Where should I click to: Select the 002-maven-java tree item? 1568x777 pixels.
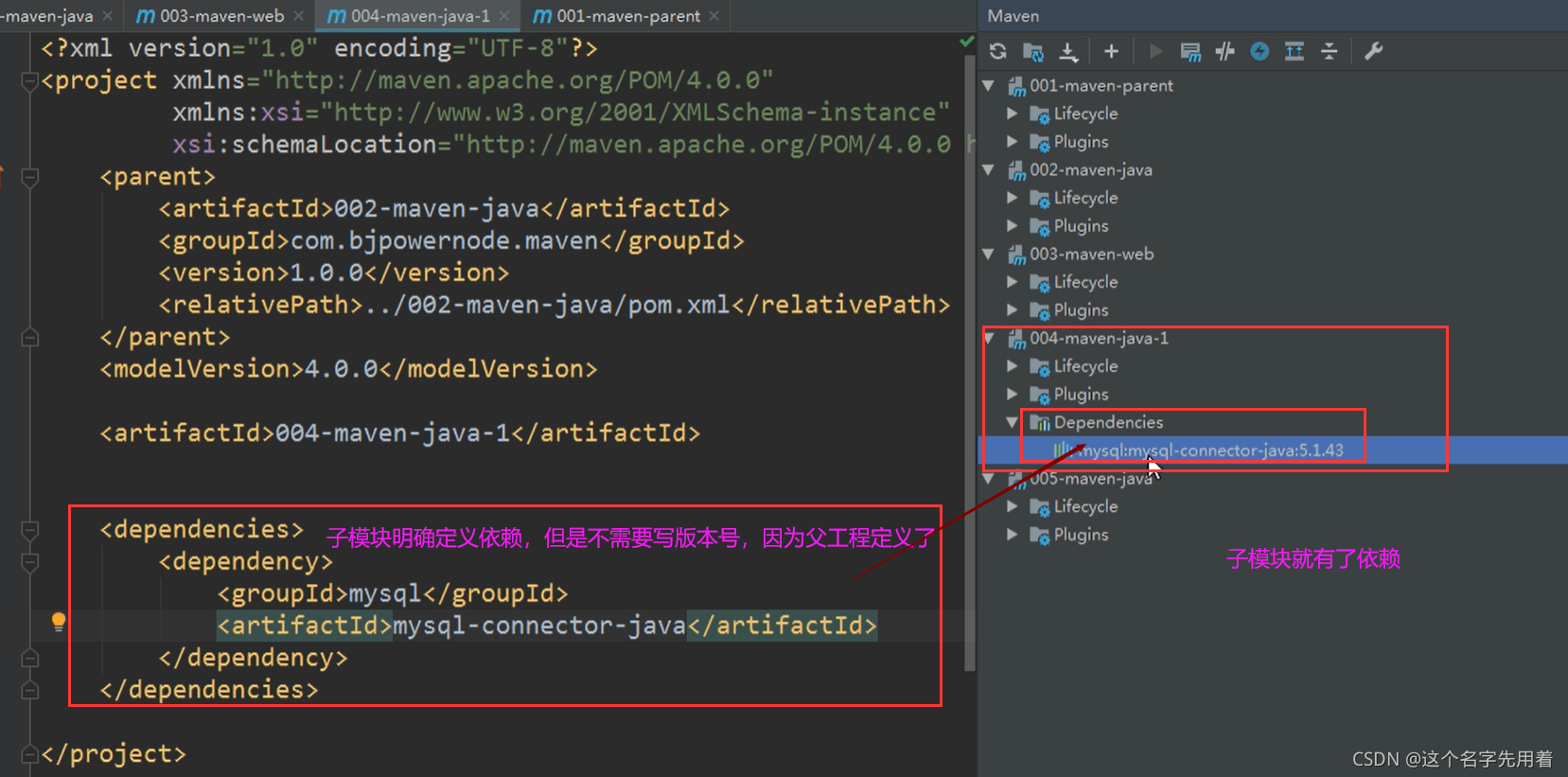pos(1091,169)
